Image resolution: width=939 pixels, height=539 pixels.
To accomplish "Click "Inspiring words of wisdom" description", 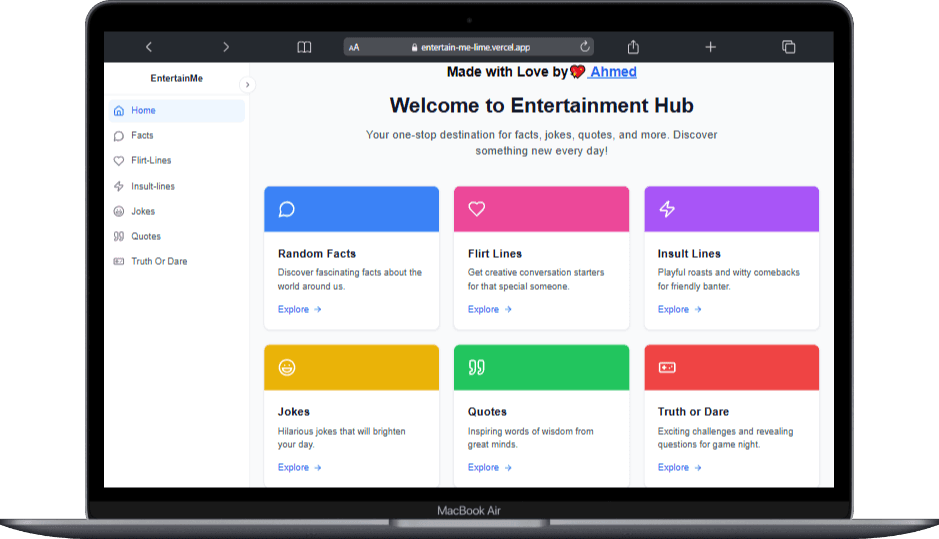I will 531,438.
